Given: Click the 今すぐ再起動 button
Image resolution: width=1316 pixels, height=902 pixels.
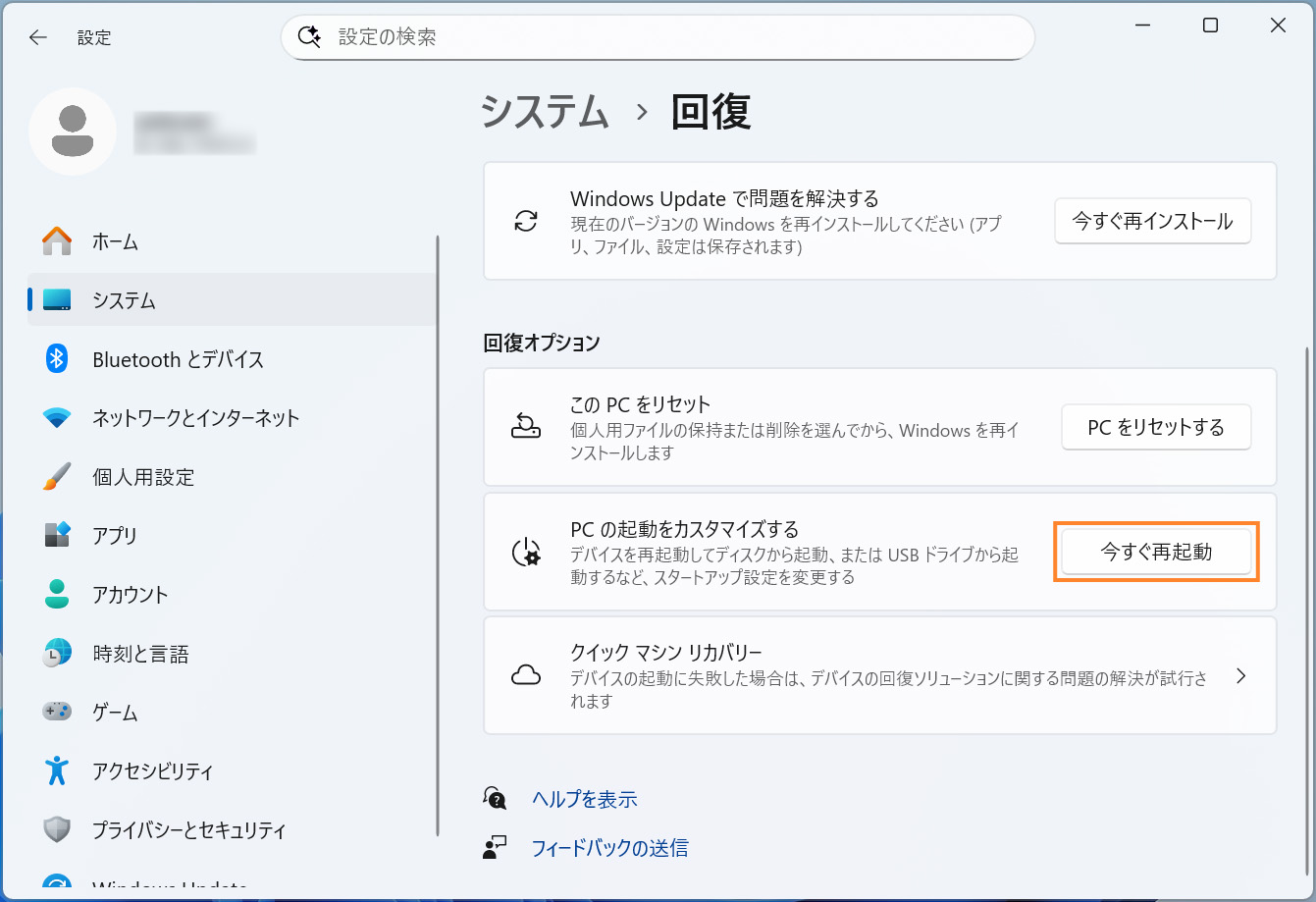Looking at the screenshot, I should [1156, 552].
